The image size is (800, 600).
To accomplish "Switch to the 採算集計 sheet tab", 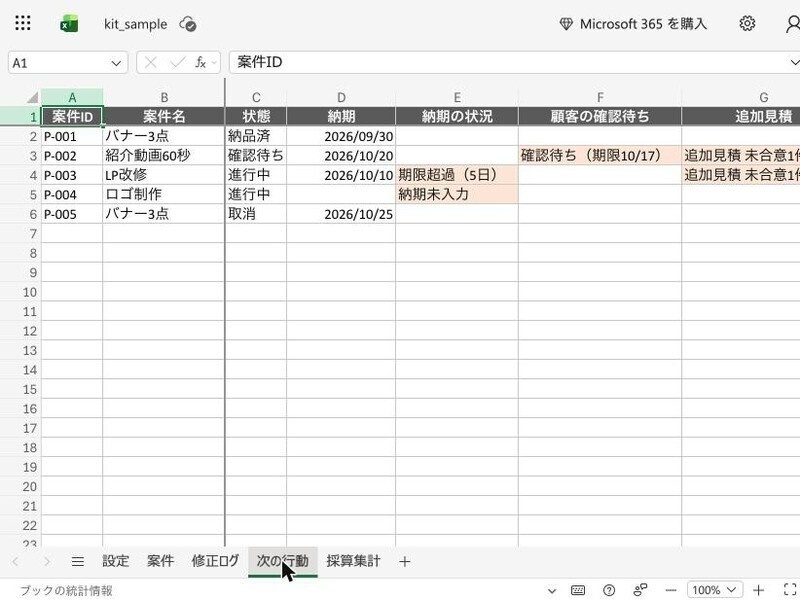I will pyautogui.click(x=353, y=561).
